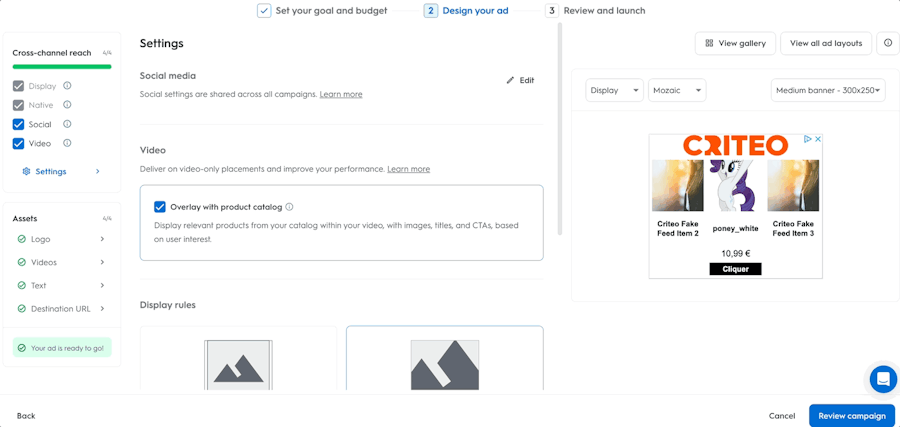
Task: Click the pencil Edit icon for Social media
Action: [510, 80]
